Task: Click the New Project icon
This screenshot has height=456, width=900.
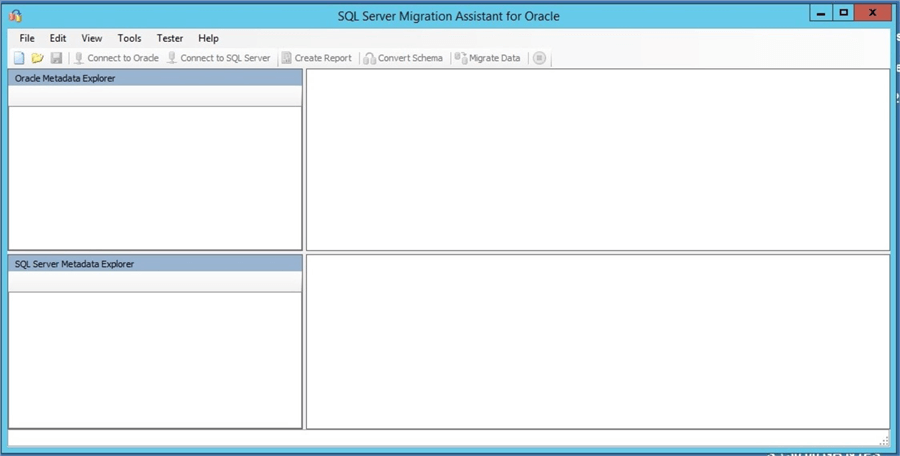Action: coord(19,58)
